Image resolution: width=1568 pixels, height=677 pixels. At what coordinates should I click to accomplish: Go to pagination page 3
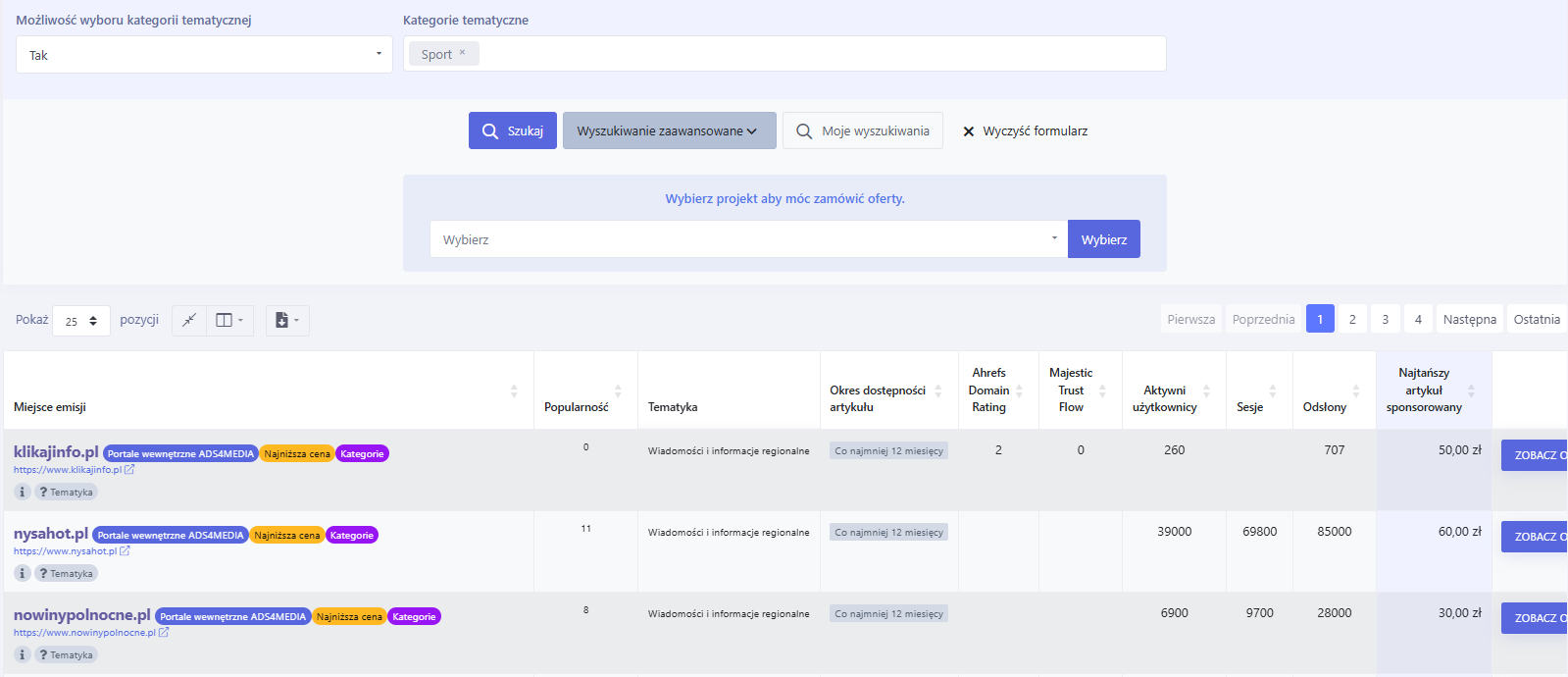point(1385,319)
